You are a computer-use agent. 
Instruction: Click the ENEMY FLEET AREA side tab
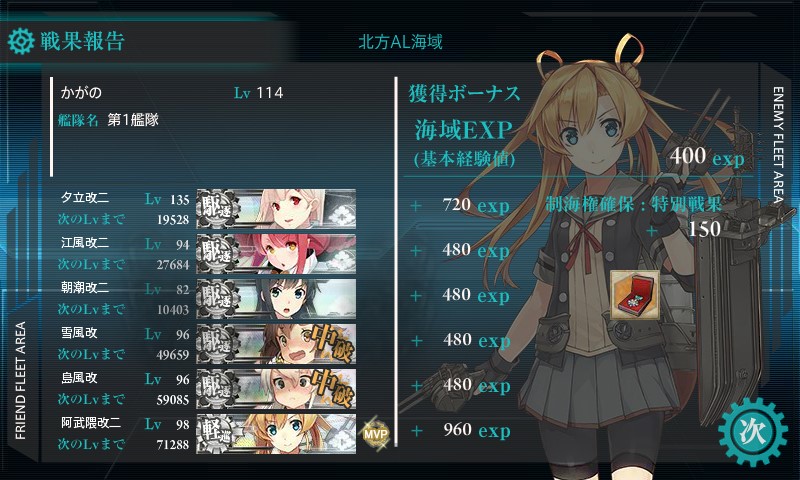(778, 144)
